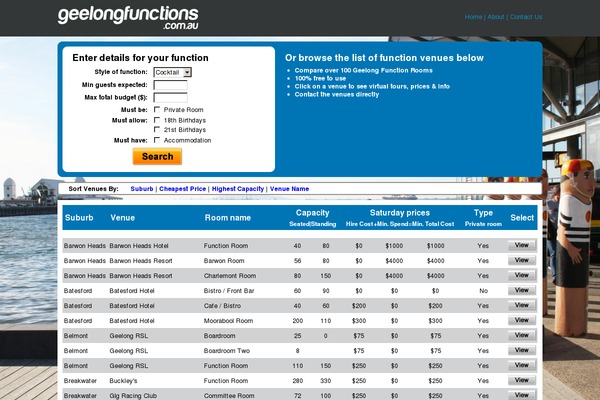Open the Home link in header
Image resolution: width=600 pixels, height=400 pixels.
point(473,17)
